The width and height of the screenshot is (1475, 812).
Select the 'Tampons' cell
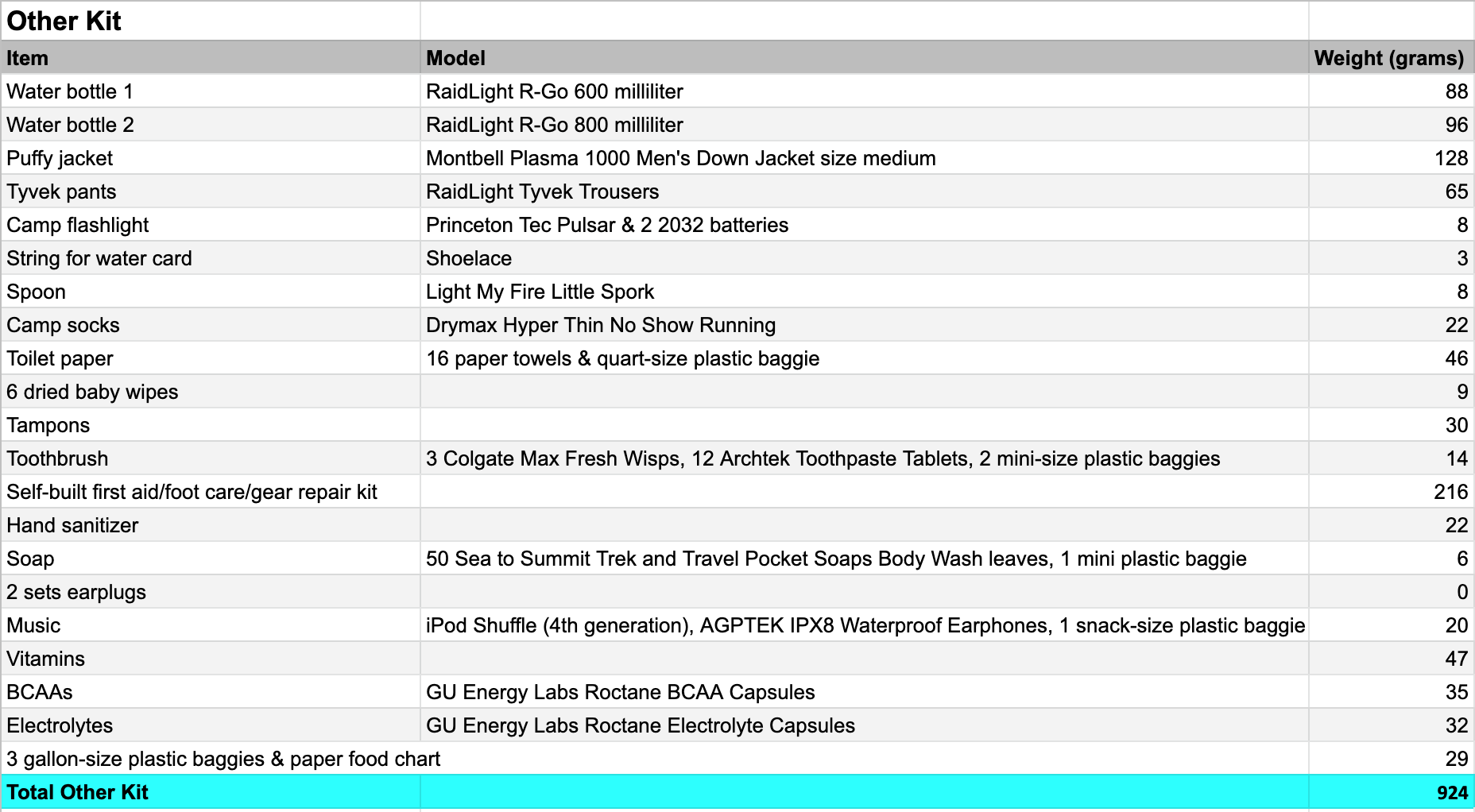tap(211, 425)
